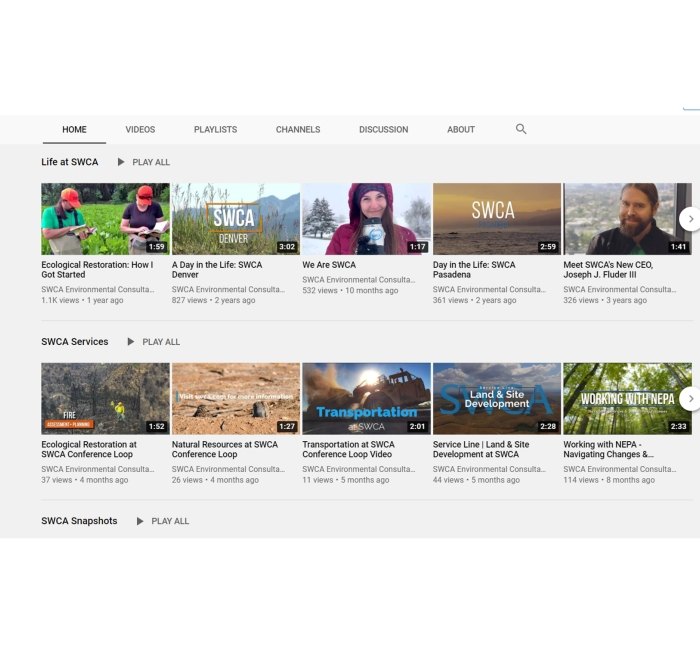This screenshot has width=700, height=646.
Task: Click the 11 views • 5 months ago text
Action: coord(346,479)
